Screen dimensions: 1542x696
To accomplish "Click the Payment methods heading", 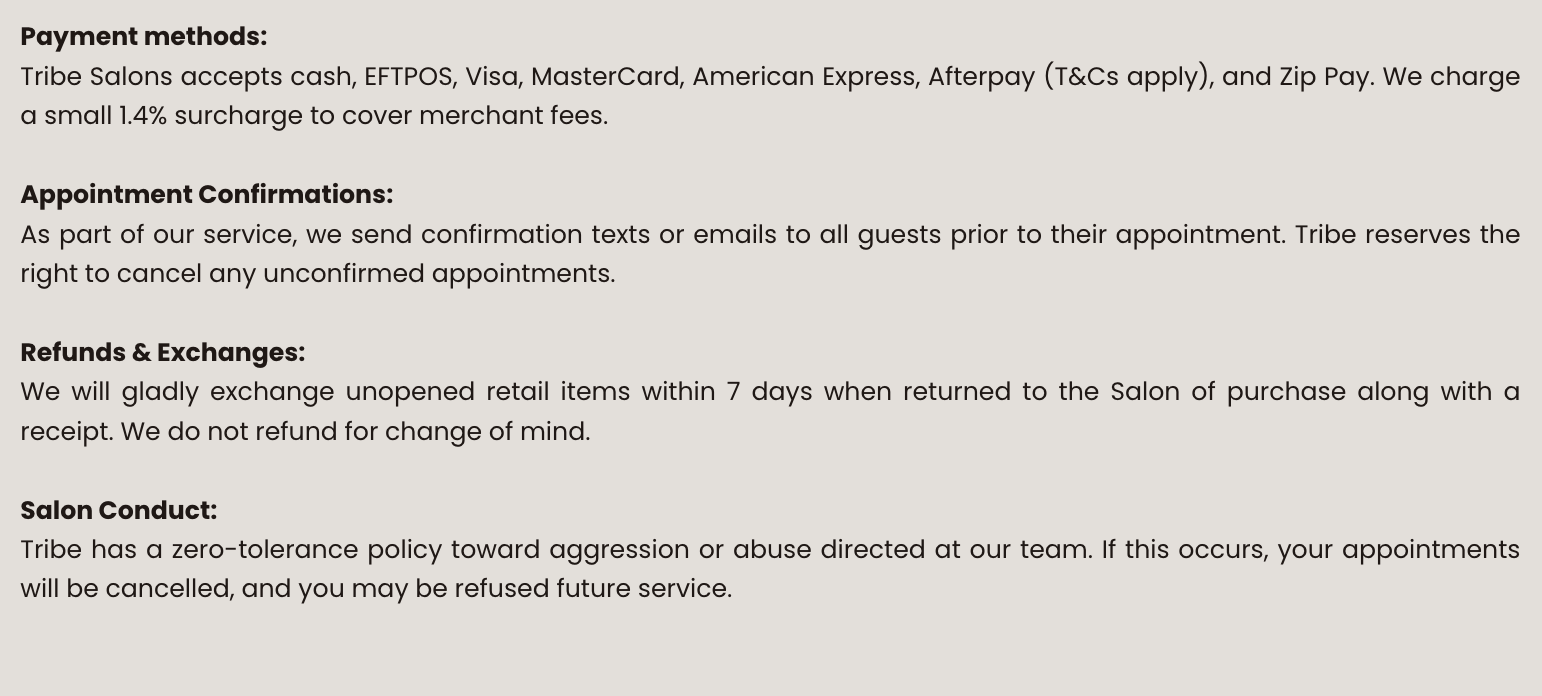I will [144, 37].
